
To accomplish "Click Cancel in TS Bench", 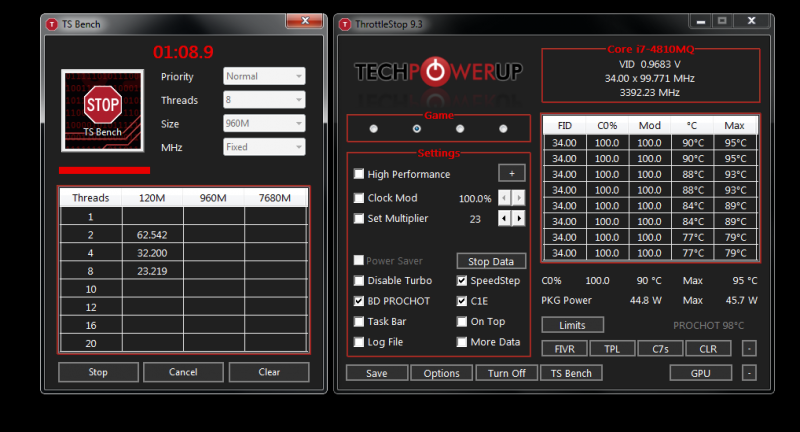I will [x=183, y=372].
